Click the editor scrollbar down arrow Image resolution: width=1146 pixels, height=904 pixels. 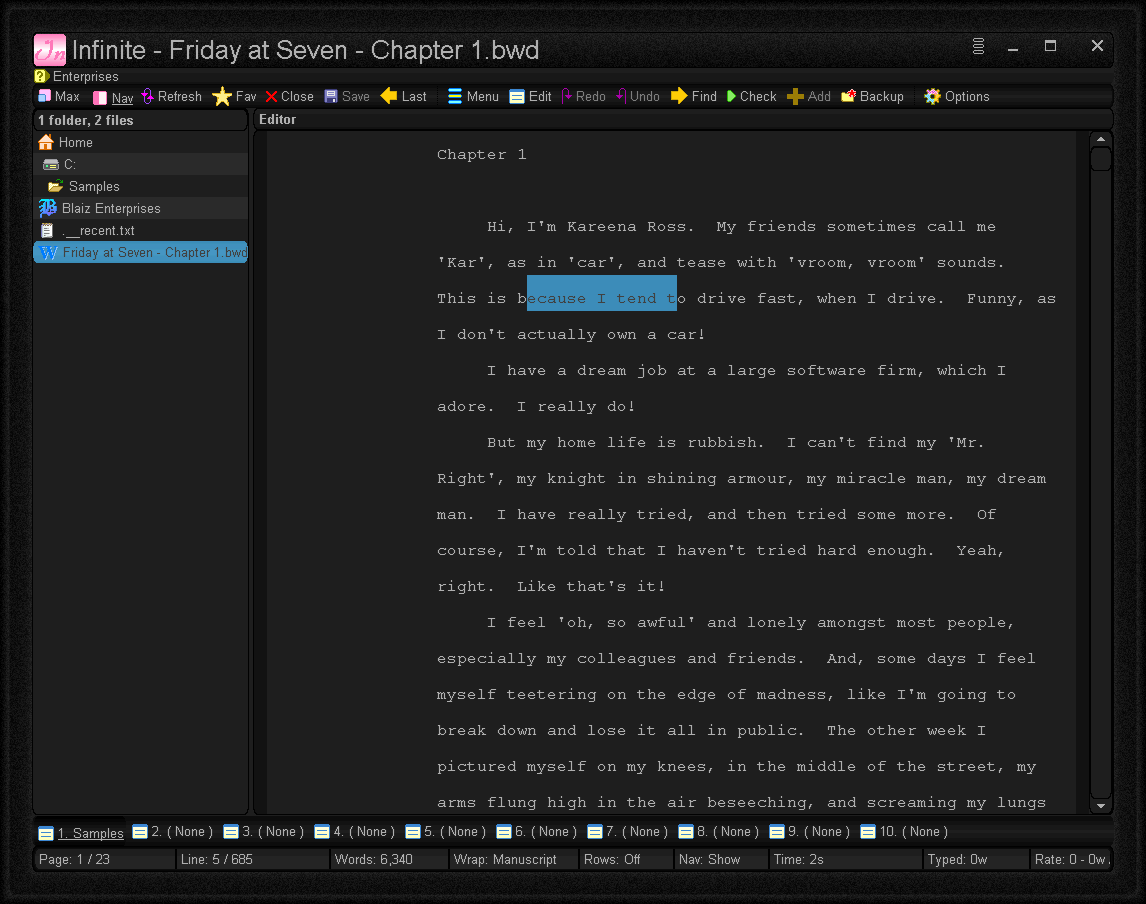(1101, 805)
